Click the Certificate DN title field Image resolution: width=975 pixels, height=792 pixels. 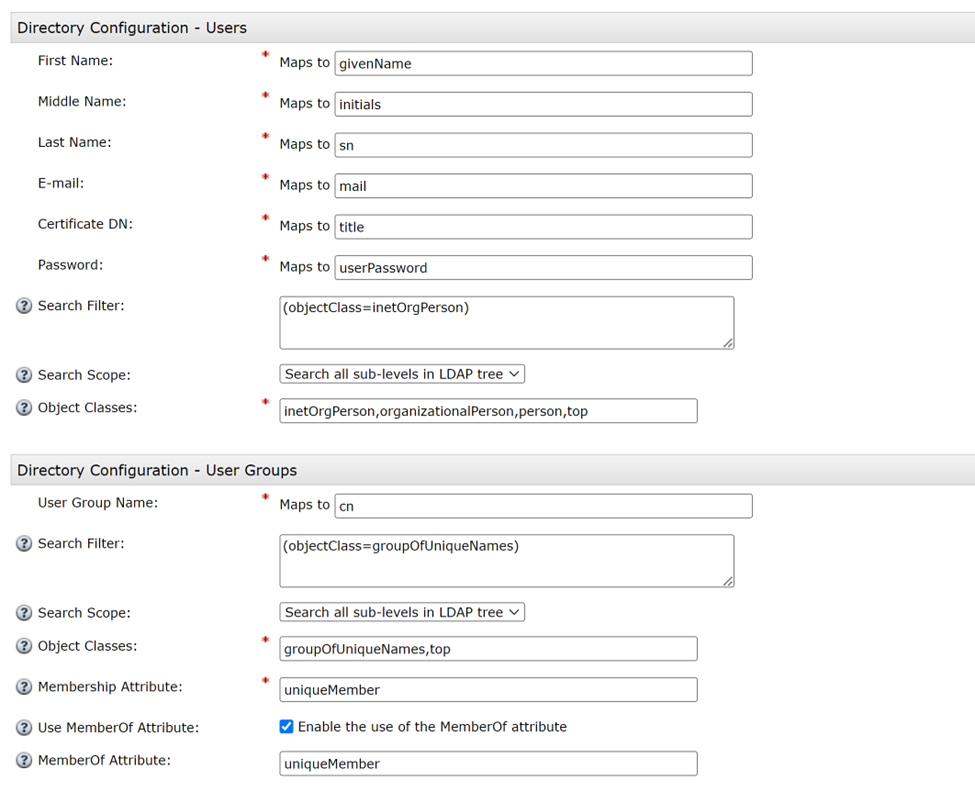click(543, 227)
